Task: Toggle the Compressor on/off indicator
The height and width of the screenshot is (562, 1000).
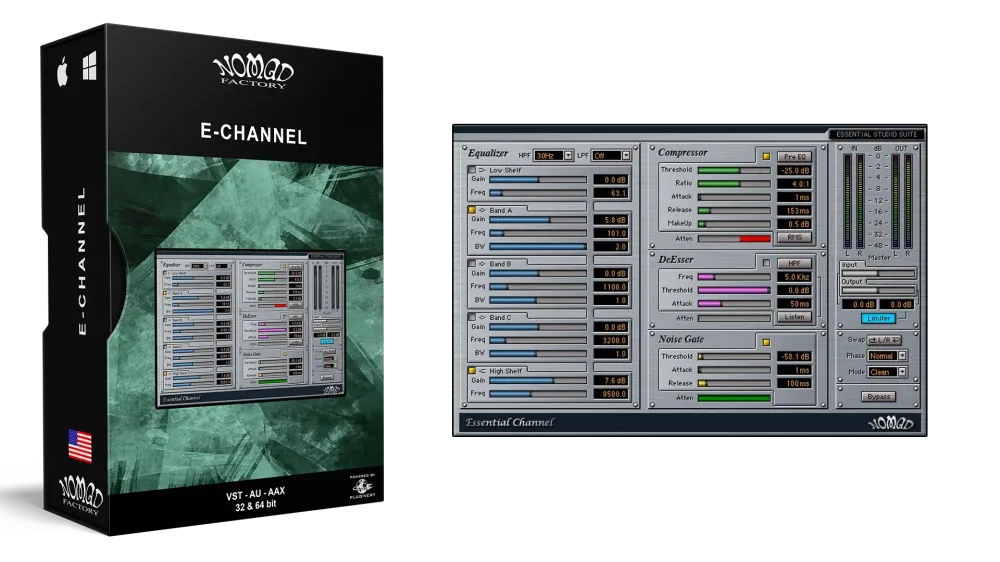Action: (x=766, y=156)
